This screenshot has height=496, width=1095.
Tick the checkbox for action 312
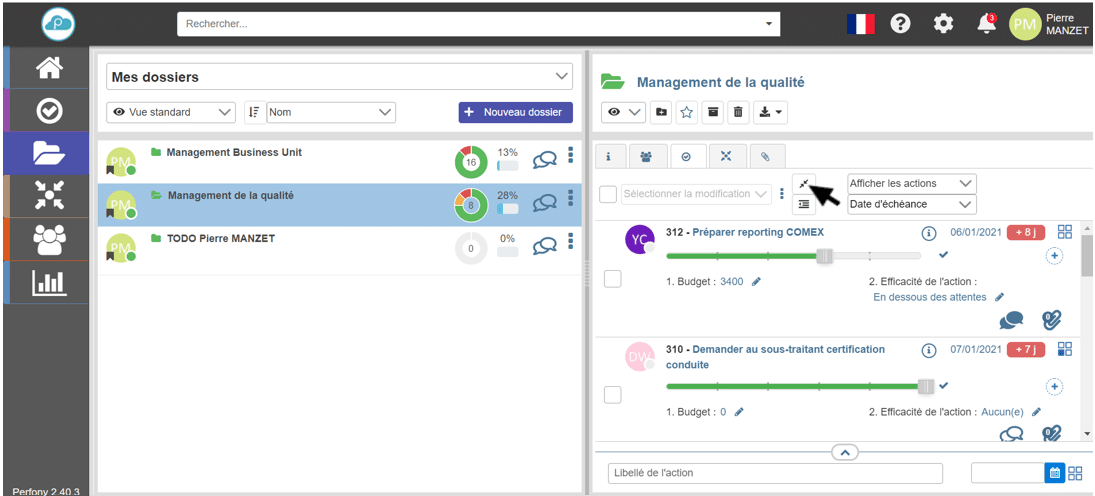(x=613, y=279)
